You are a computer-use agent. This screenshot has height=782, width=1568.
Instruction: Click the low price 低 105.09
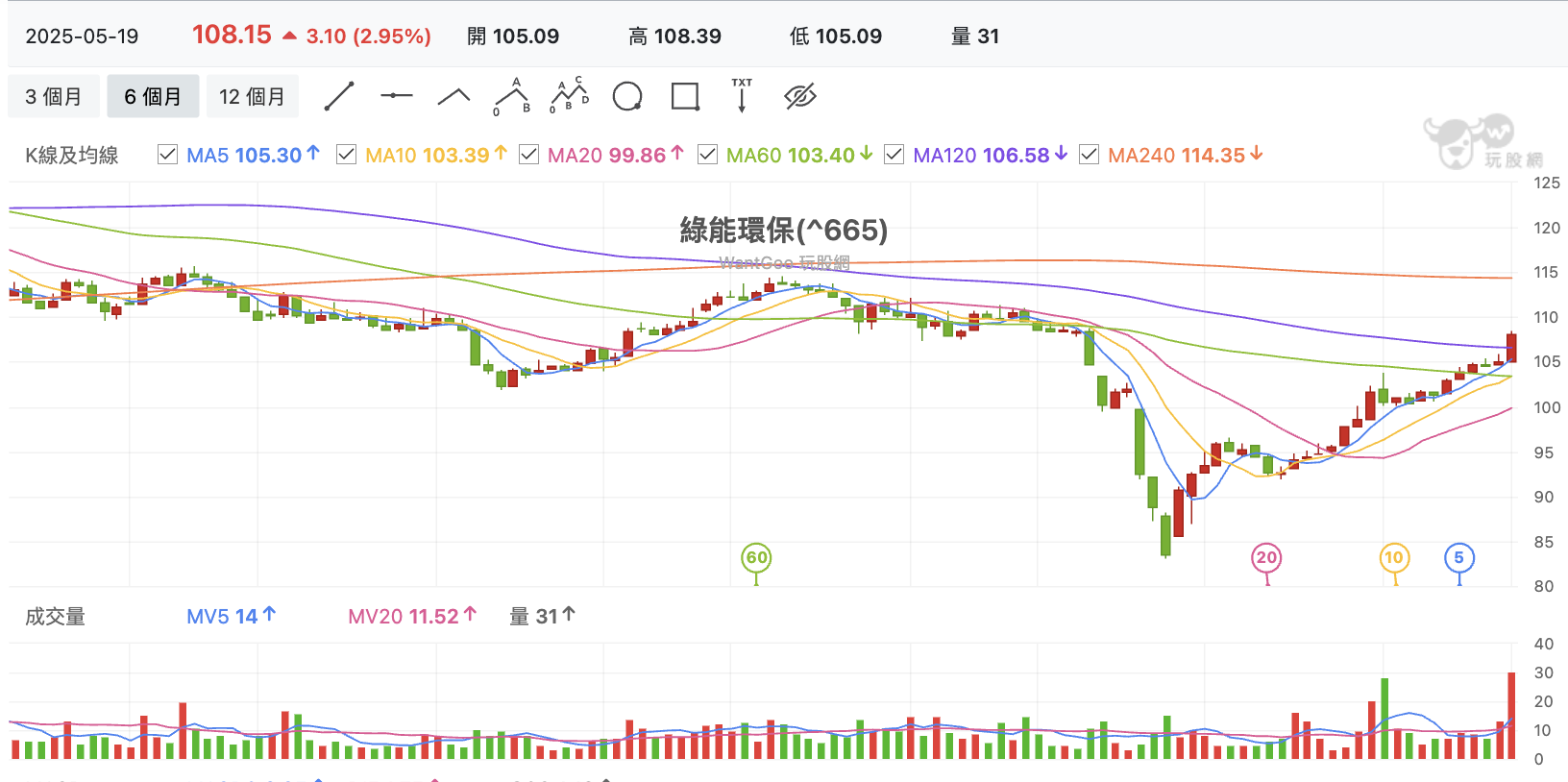click(836, 37)
